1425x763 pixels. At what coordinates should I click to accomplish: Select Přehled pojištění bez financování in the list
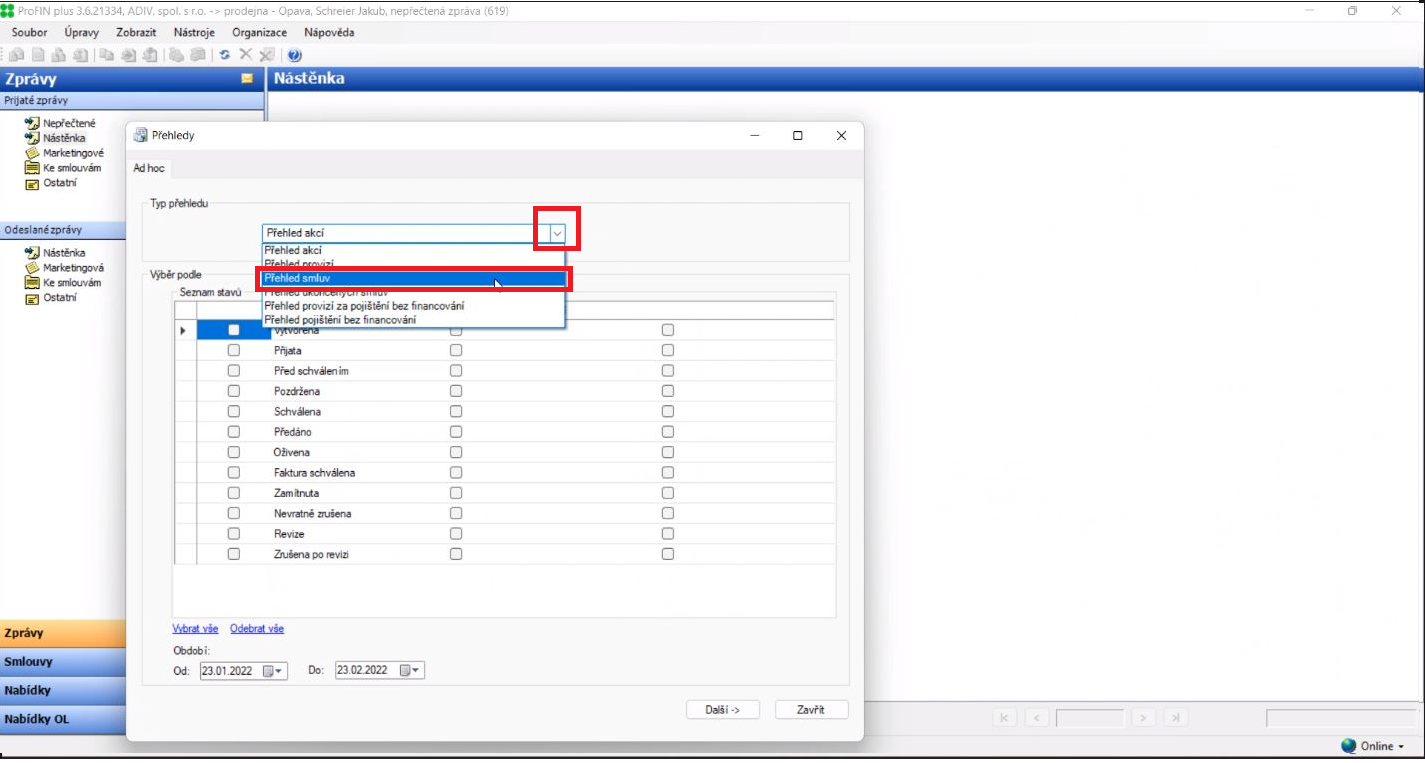pos(340,320)
